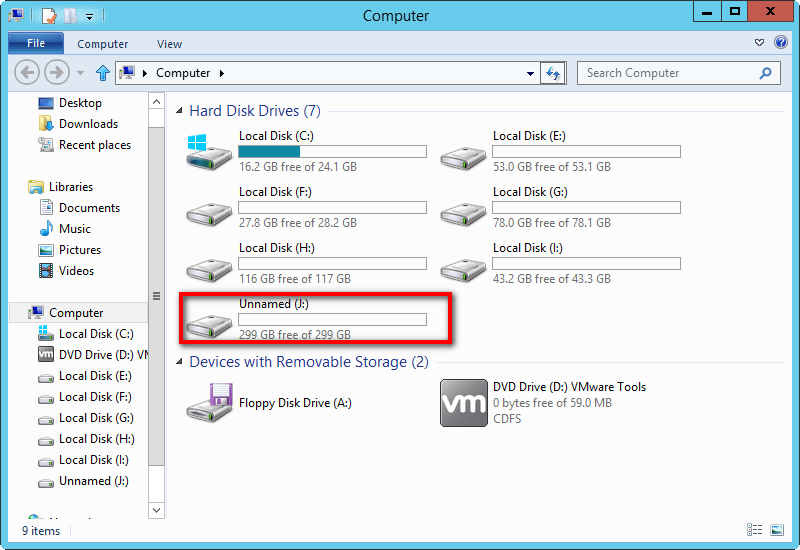Open the File ribbon tab
This screenshot has height=550, width=800.
click(x=36, y=43)
